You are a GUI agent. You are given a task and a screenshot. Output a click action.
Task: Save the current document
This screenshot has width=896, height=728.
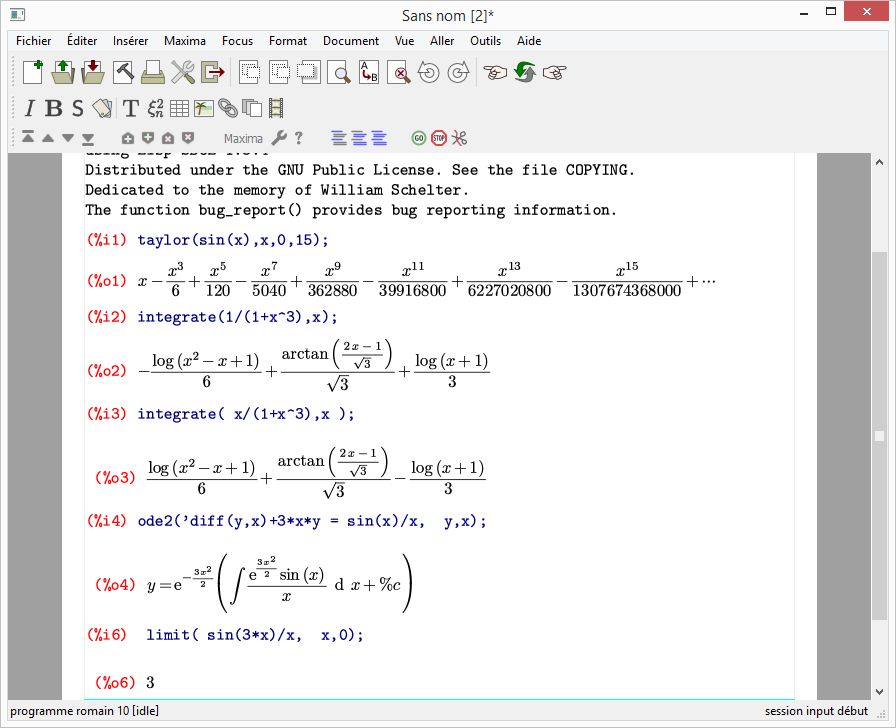coord(90,72)
